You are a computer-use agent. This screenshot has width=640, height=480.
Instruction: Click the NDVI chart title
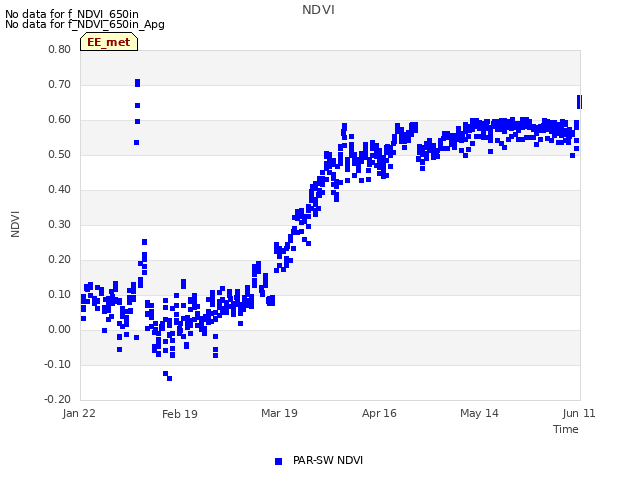(x=318, y=10)
